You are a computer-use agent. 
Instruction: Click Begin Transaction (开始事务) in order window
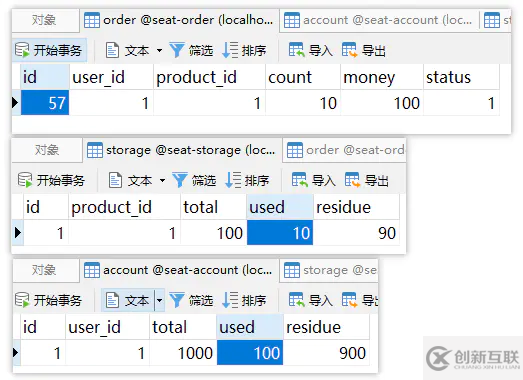(x=49, y=51)
